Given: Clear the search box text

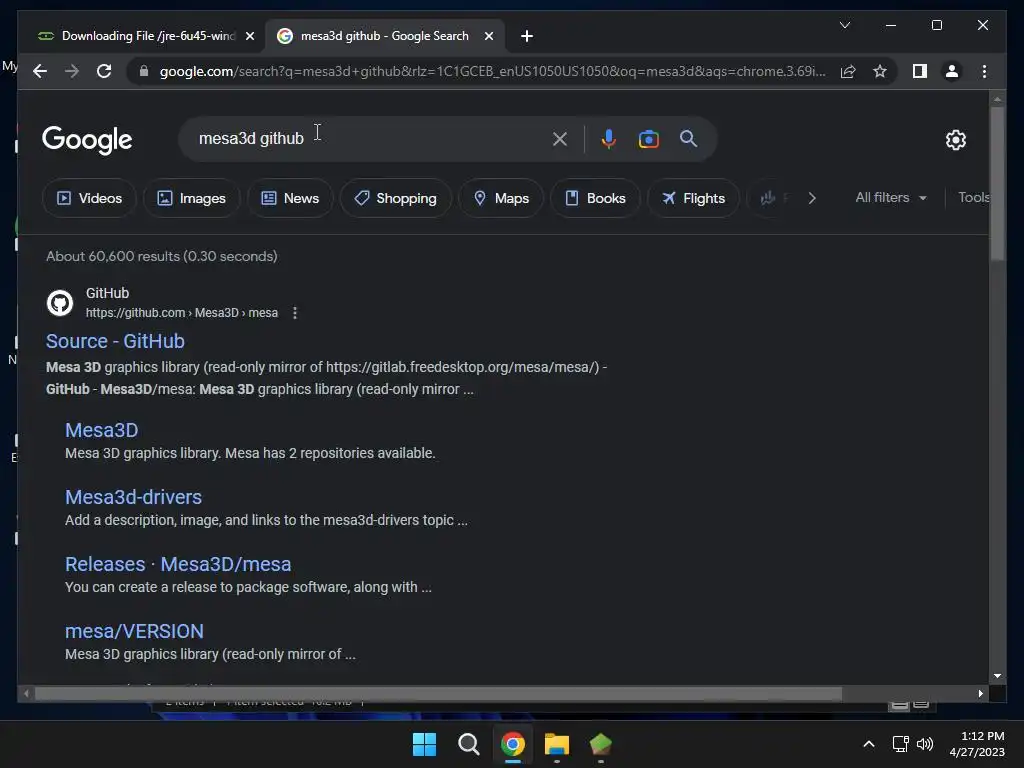Looking at the screenshot, I should [560, 138].
